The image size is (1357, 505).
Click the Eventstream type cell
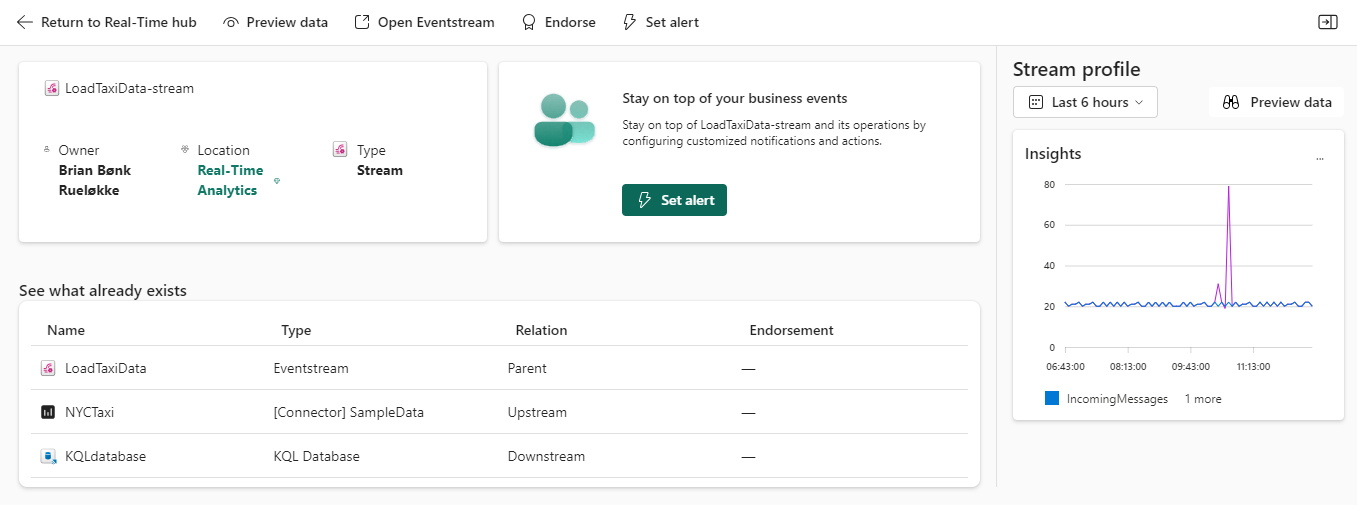[311, 368]
